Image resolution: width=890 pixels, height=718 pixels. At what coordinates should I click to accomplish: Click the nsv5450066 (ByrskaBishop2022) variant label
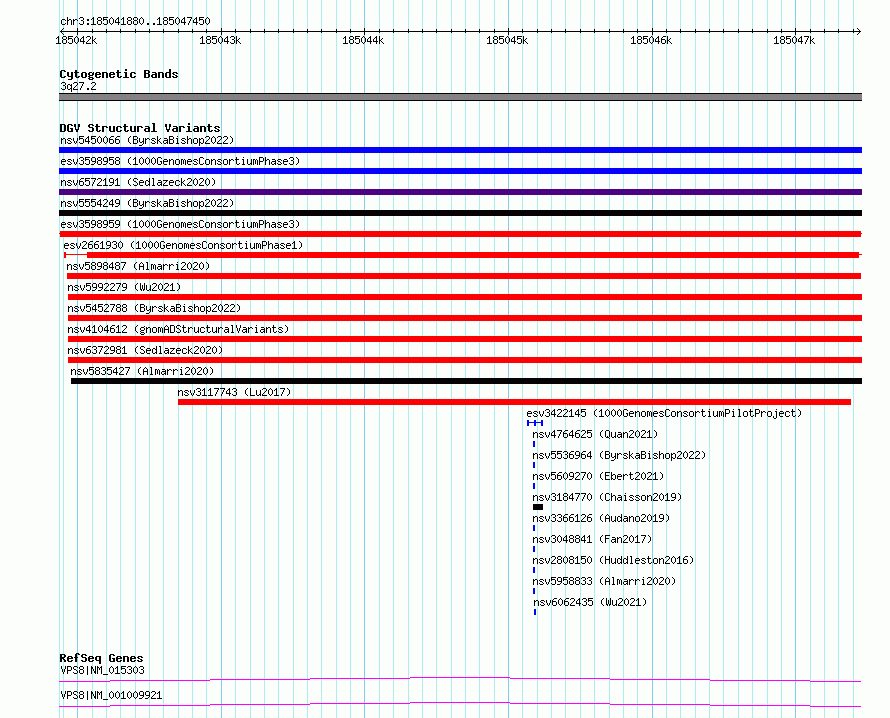pos(147,140)
